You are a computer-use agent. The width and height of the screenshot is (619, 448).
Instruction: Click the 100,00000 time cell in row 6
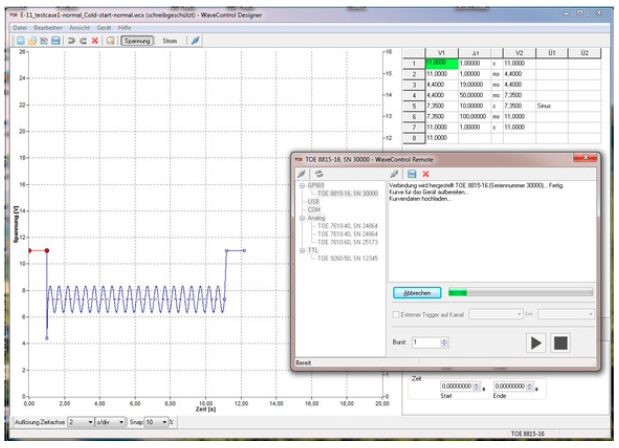(x=475, y=116)
